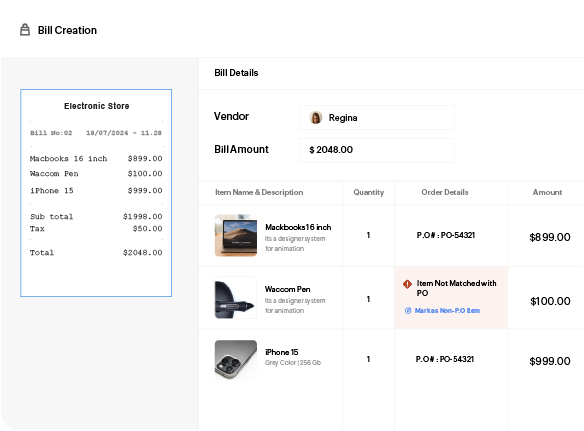This screenshot has height=431, width=584.
Task: Click the Quantity column header
Action: coord(369,192)
